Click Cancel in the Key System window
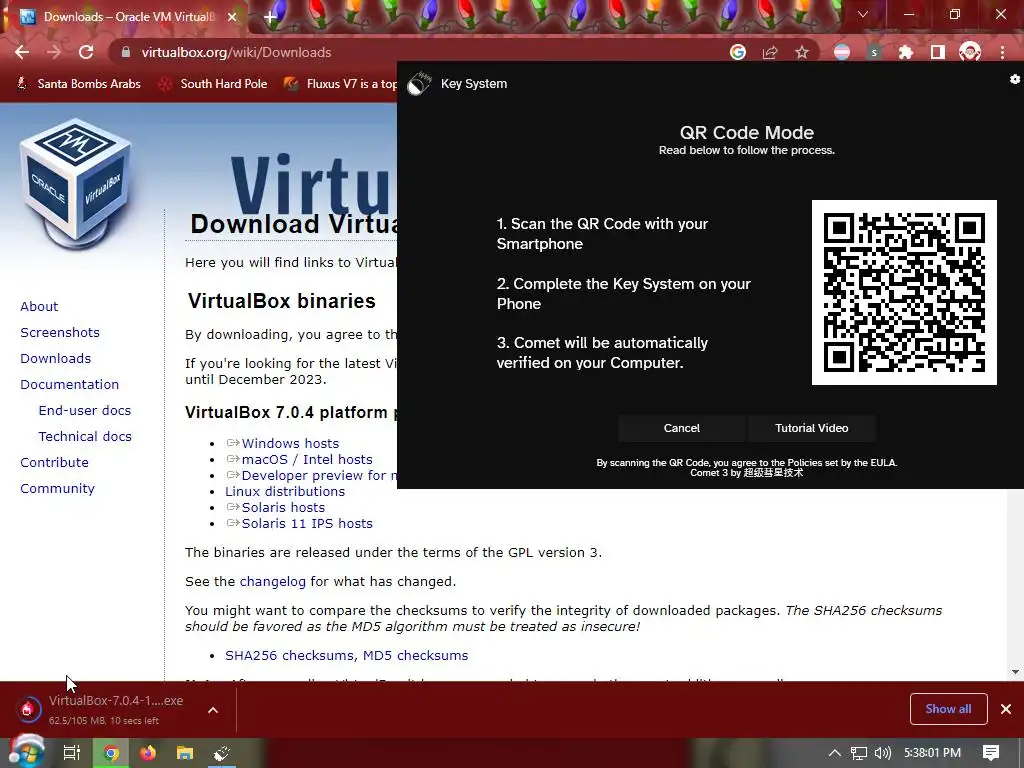This screenshot has height=768, width=1024. click(x=681, y=428)
